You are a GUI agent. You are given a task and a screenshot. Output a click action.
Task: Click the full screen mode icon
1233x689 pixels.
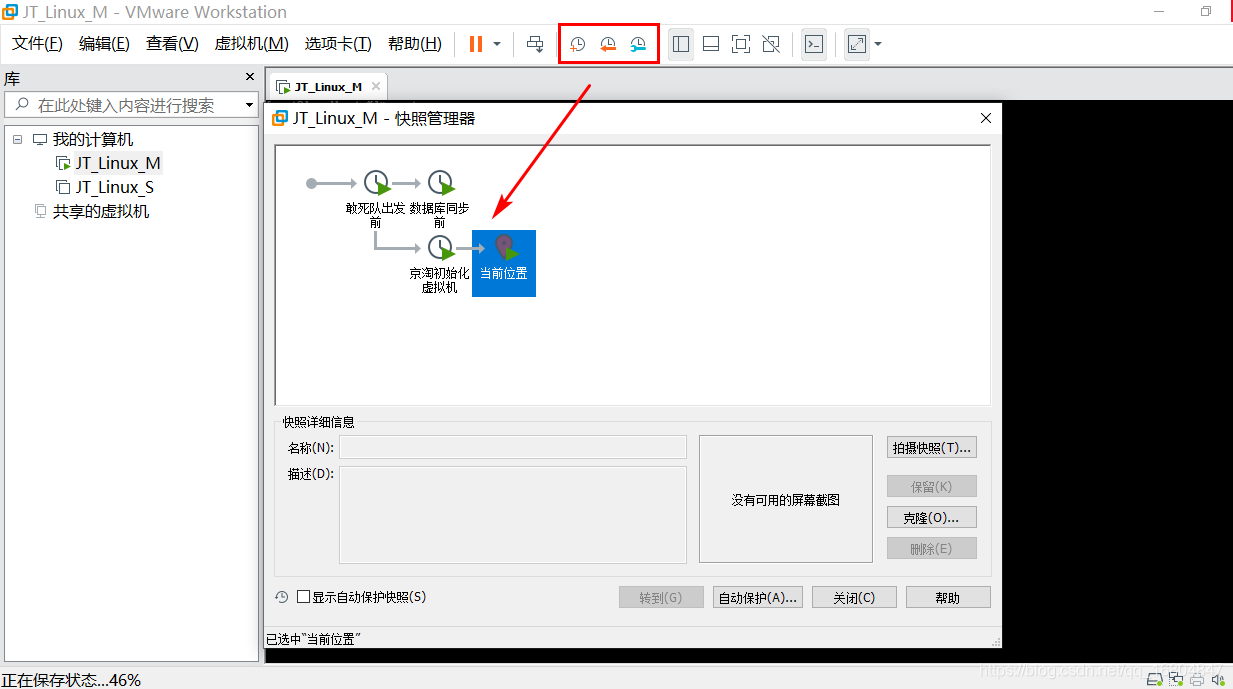[741, 44]
